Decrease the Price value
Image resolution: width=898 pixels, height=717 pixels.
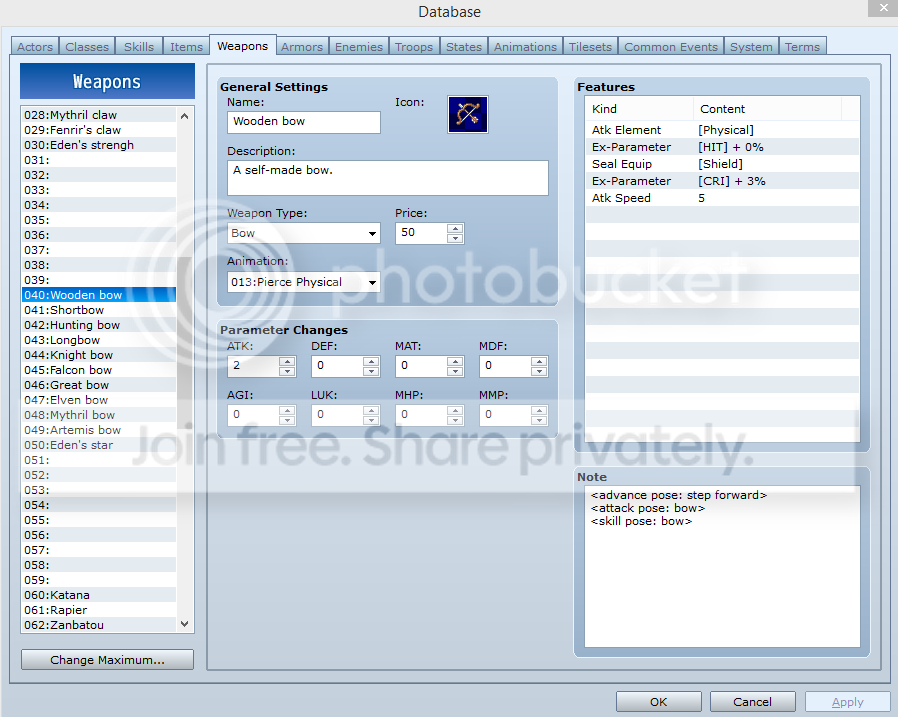455,238
